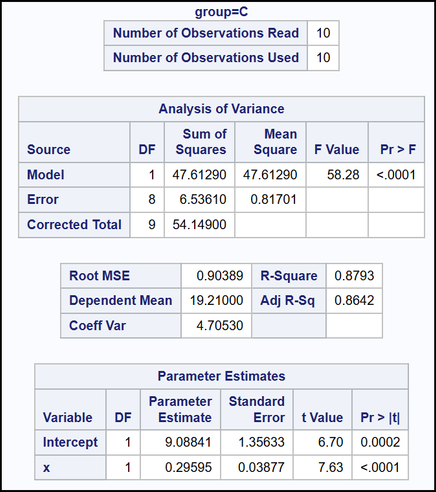Click the 'R-Square' label
436x492 pixels.
(x=289, y=276)
